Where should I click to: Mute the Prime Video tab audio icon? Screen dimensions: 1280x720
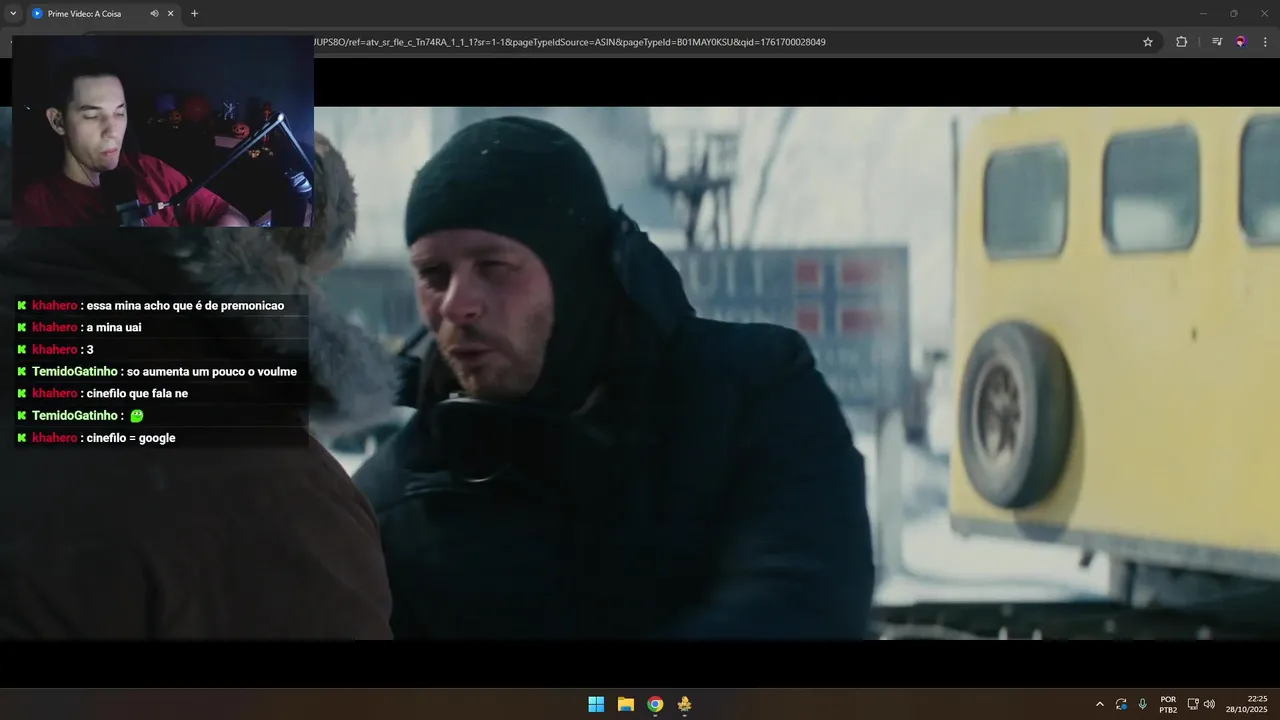point(154,14)
